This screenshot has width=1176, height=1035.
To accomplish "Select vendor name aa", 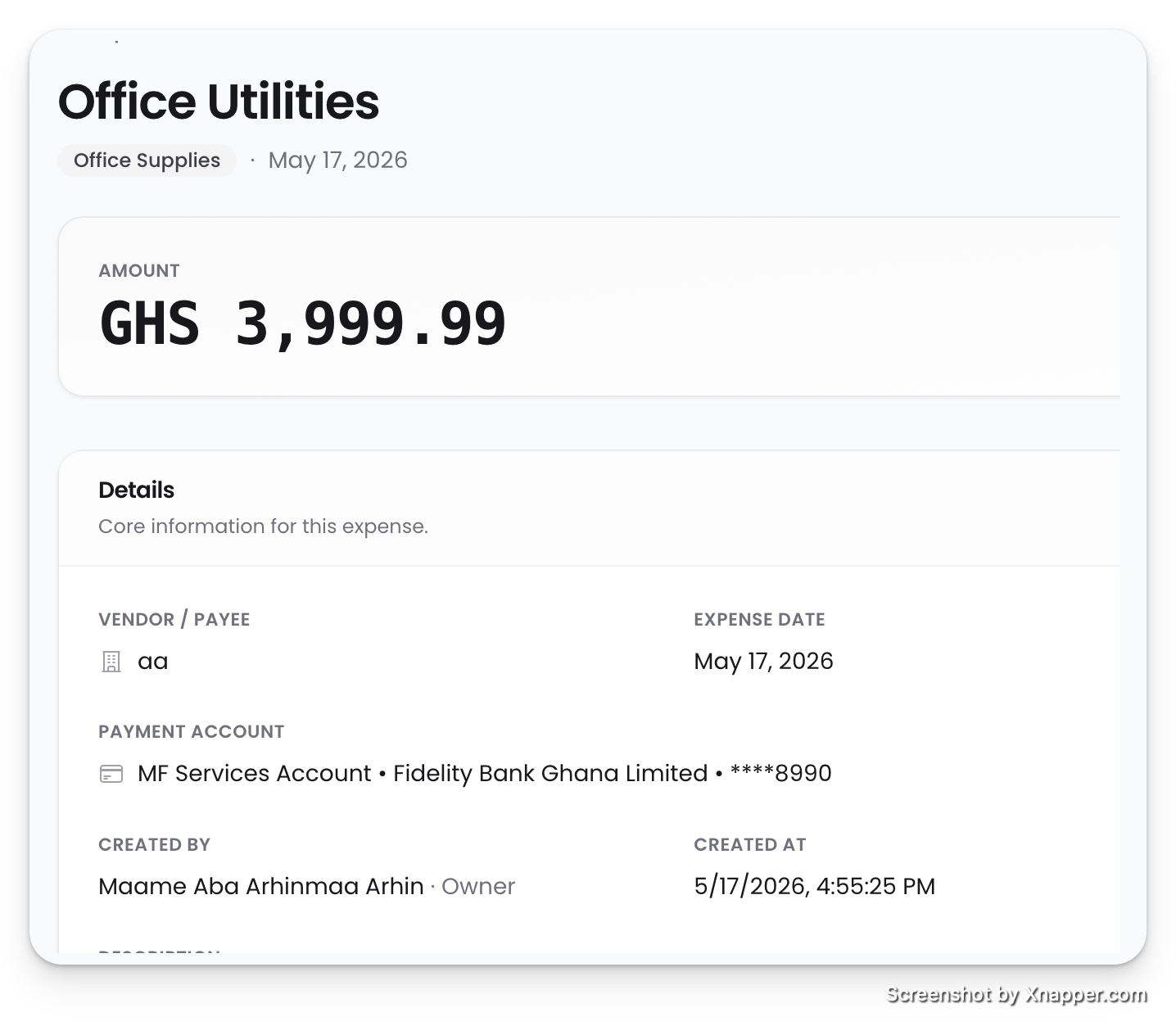I will pyautogui.click(x=153, y=662).
